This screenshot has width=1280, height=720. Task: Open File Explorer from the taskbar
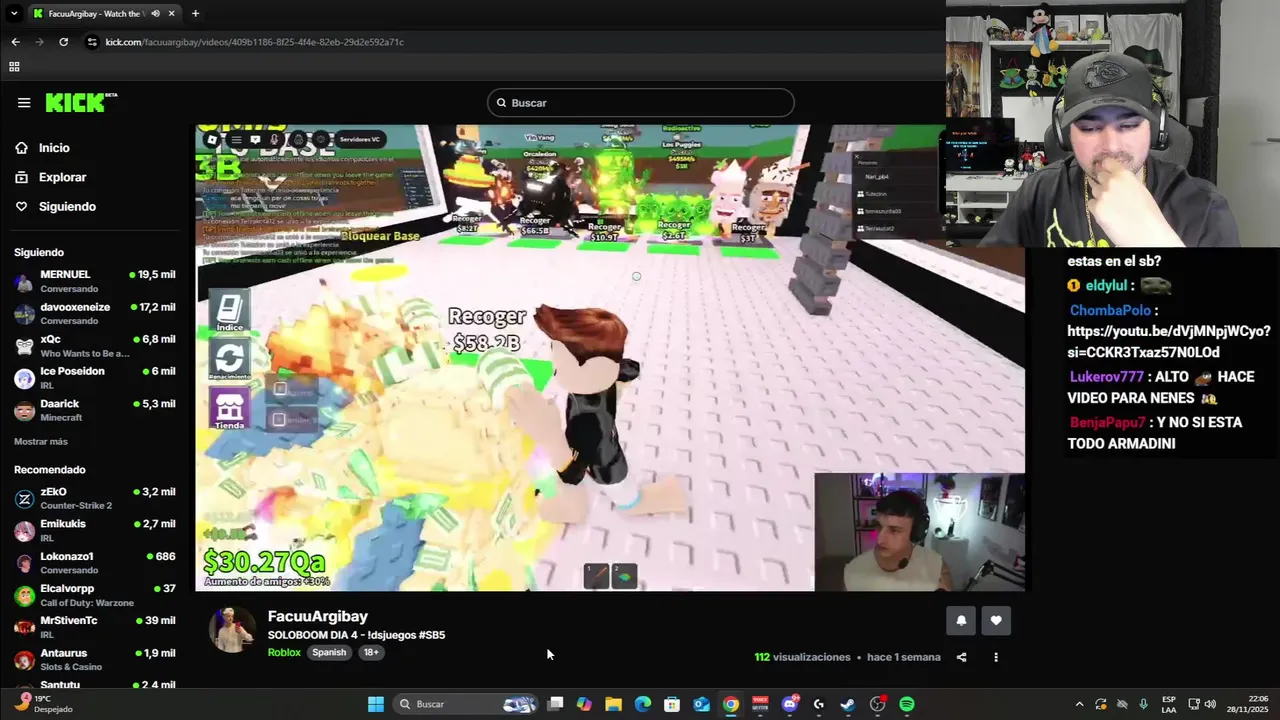[x=613, y=704]
